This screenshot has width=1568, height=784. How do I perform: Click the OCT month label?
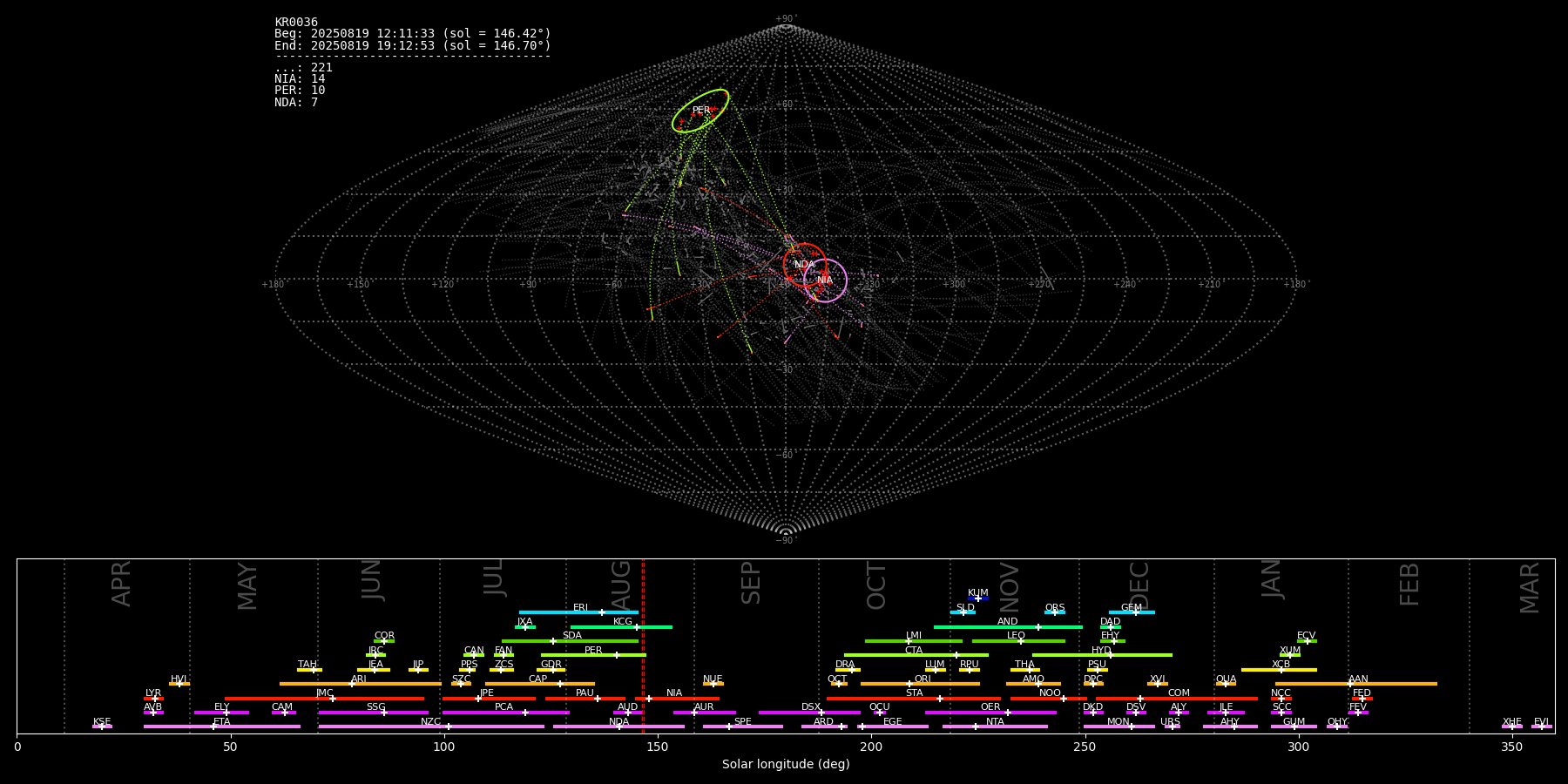(876, 585)
